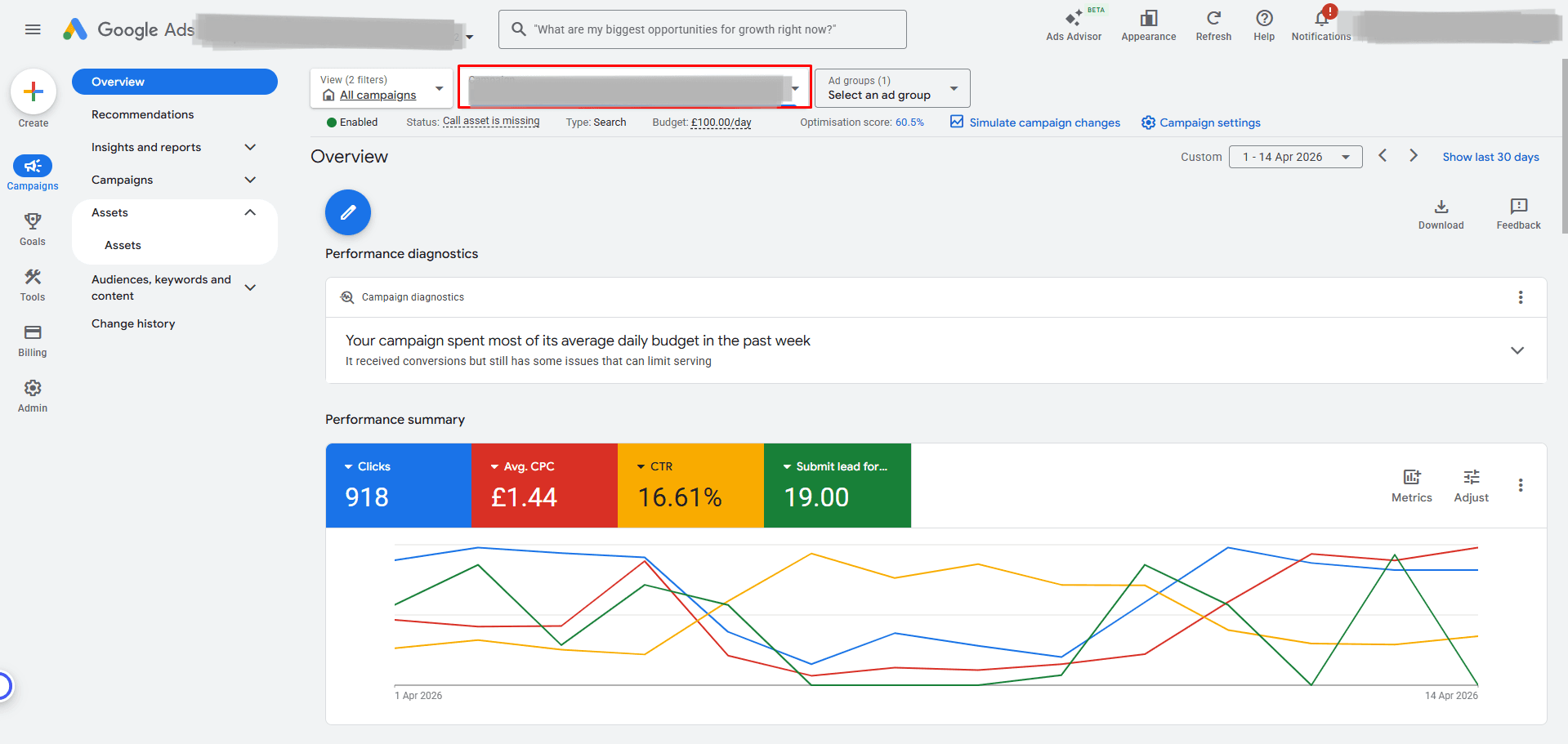
Task: Click the green Submit lead form tile
Action: tap(838, 485)
